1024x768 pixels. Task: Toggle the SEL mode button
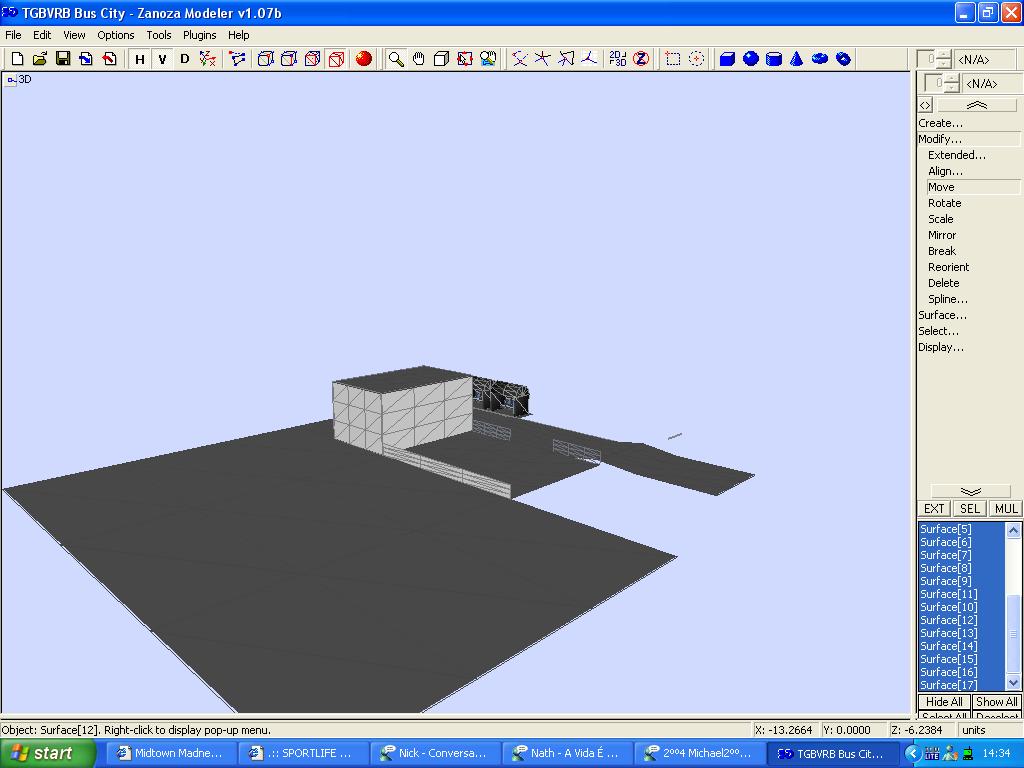[969, 509]
